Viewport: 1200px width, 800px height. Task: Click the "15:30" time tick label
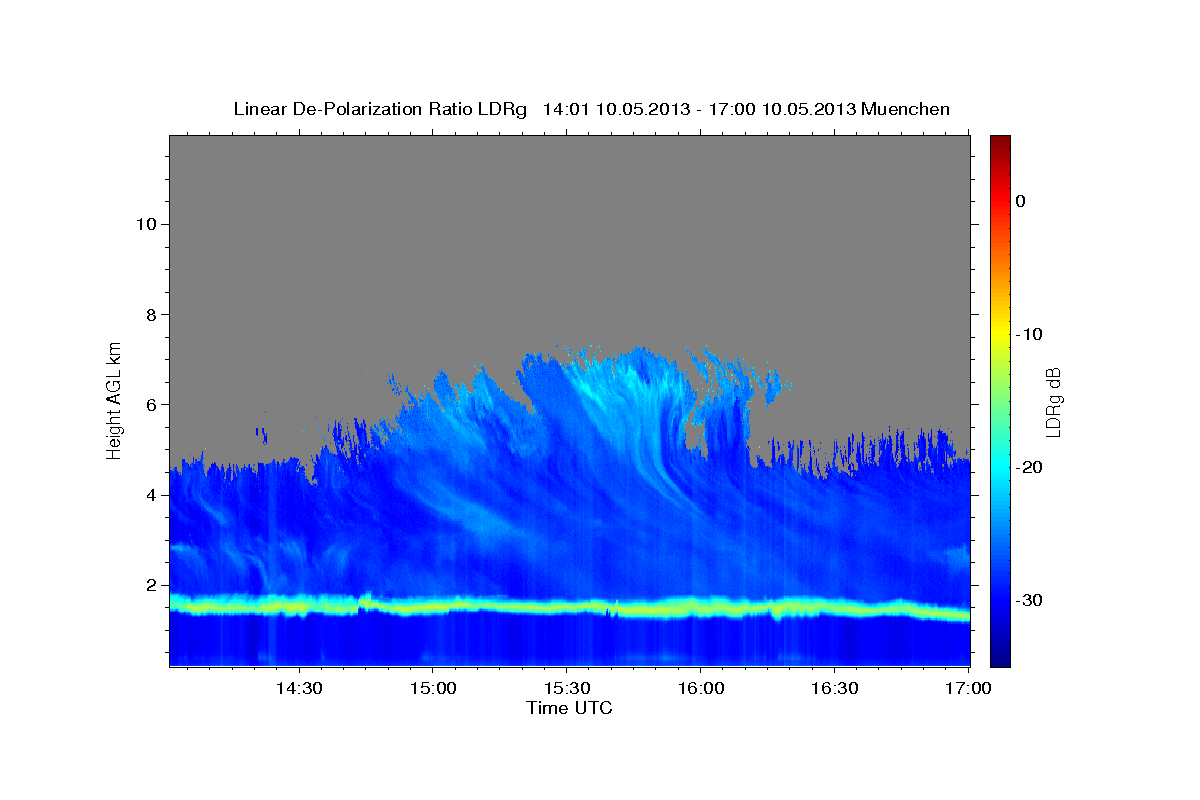[x=566, y=688]
